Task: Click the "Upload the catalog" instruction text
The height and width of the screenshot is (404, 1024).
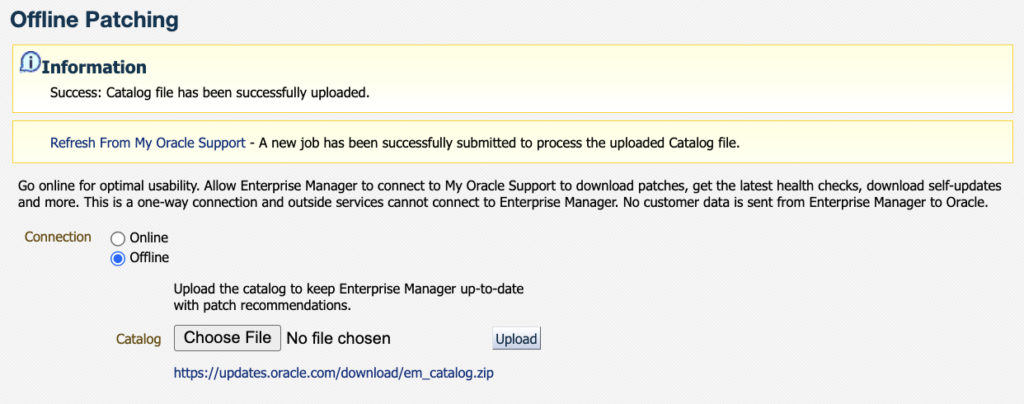Action: pos(349,296)
